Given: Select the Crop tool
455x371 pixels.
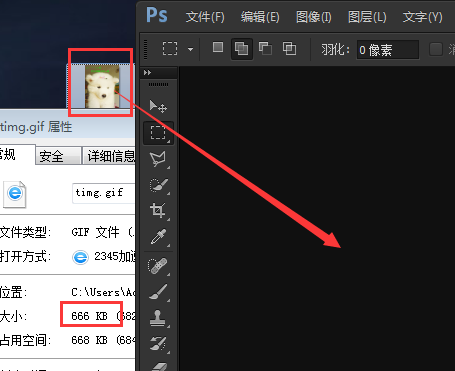Looking at the screenshot, I should click(158, 211).
